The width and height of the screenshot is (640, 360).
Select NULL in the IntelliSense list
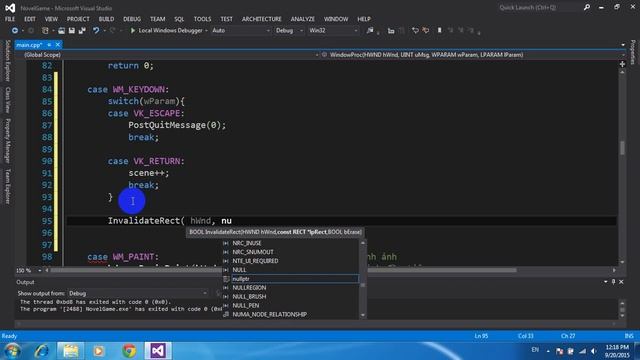click(291, 270)
